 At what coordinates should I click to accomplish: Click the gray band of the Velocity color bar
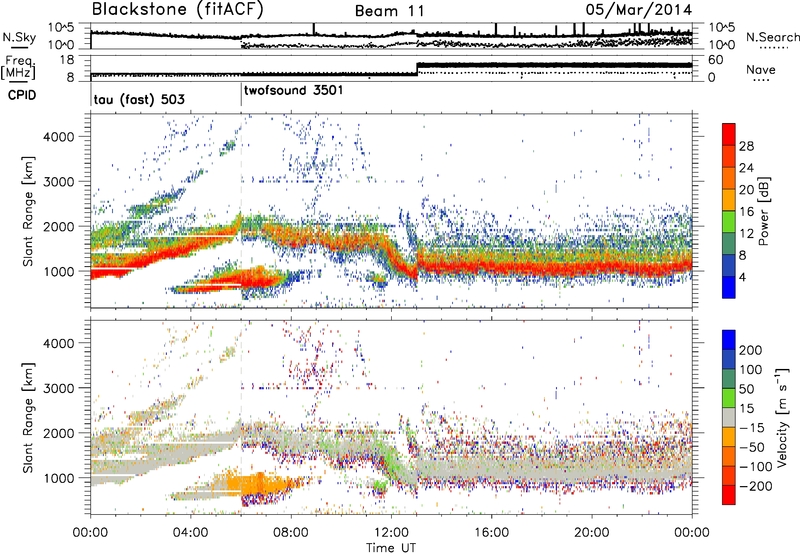(729, 417)
